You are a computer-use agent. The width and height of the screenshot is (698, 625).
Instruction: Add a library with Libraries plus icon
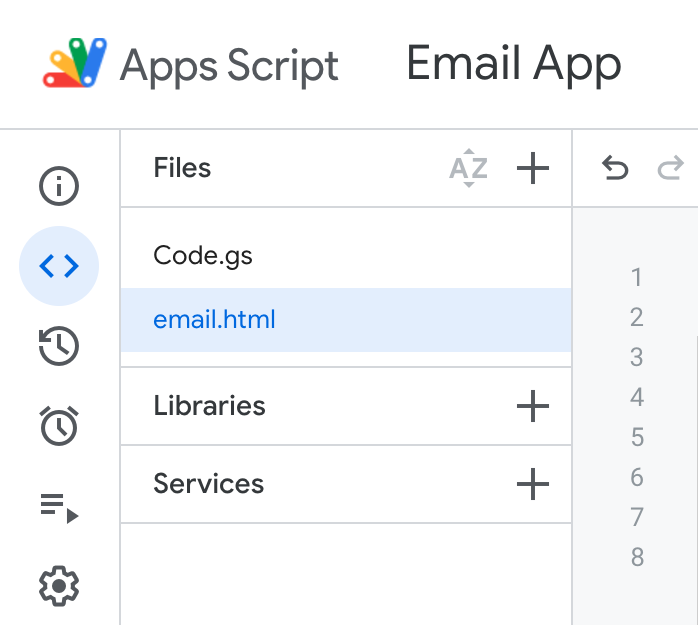(532, 406)
